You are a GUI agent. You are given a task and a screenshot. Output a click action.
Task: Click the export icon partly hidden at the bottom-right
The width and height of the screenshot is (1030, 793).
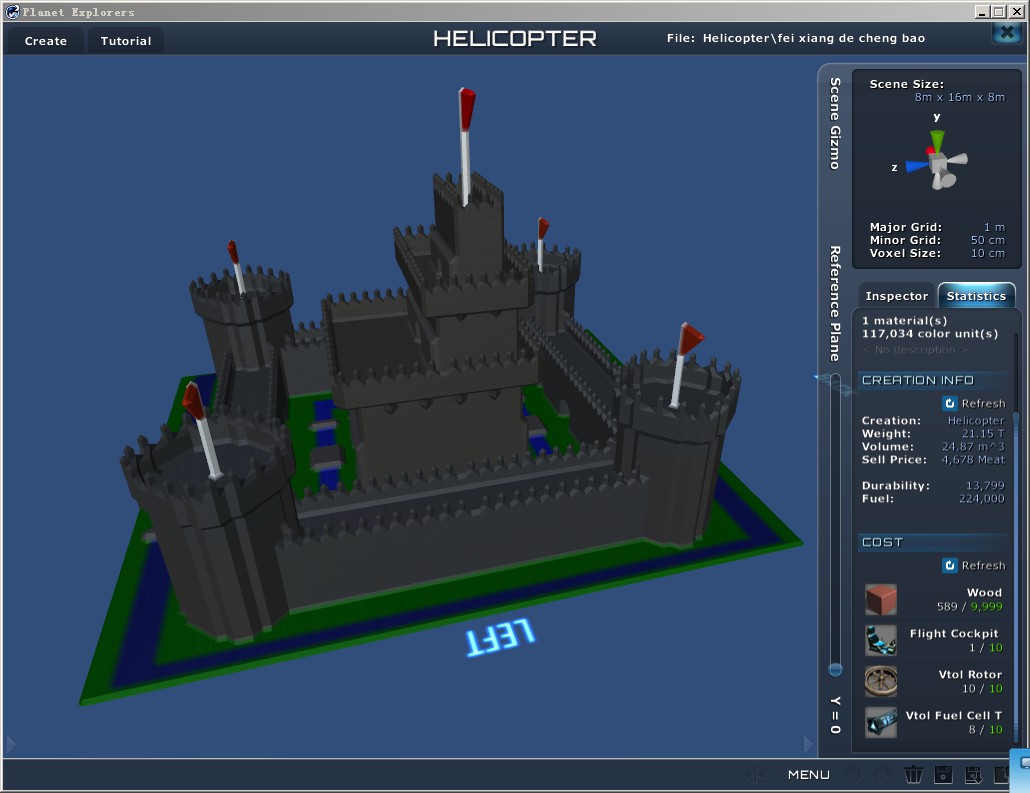(1002, 775)
